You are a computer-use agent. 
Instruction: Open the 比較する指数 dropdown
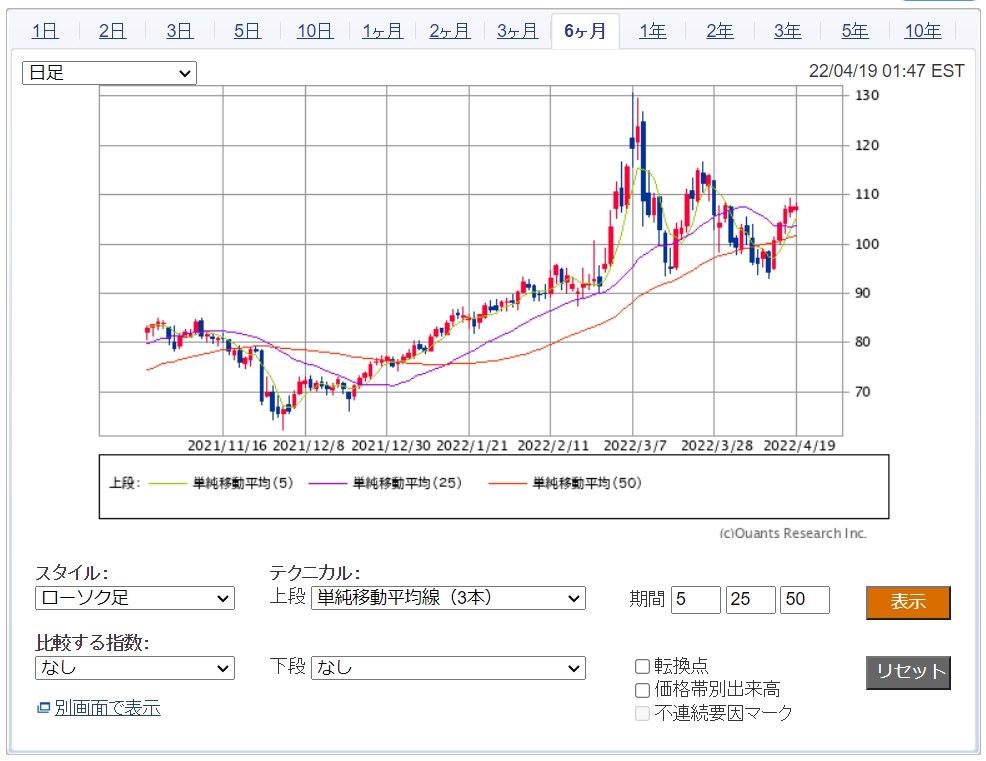pyautogui.click(x=135, y=667)
